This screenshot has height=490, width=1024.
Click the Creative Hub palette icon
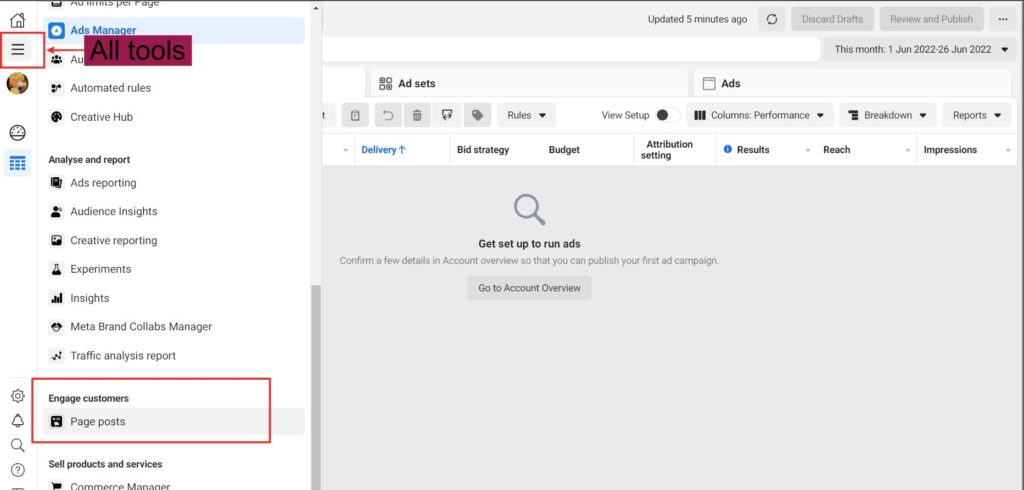[x=57, y=117]
